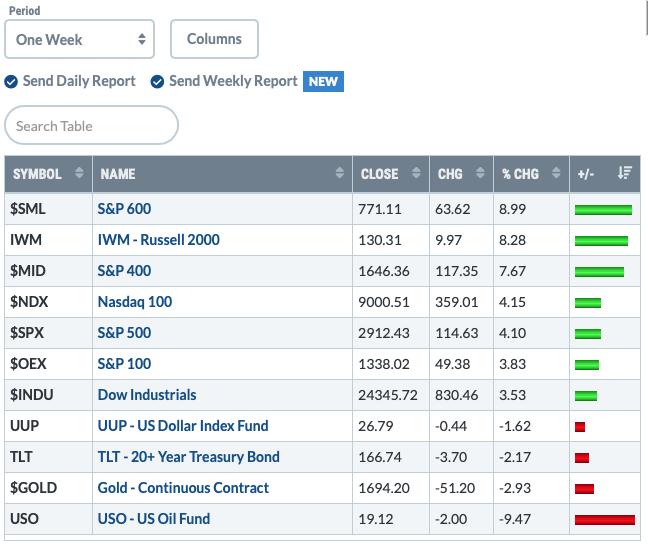648x545 pixels.
Task: Click the percent change value -2.17
Action: click(515, 457)
